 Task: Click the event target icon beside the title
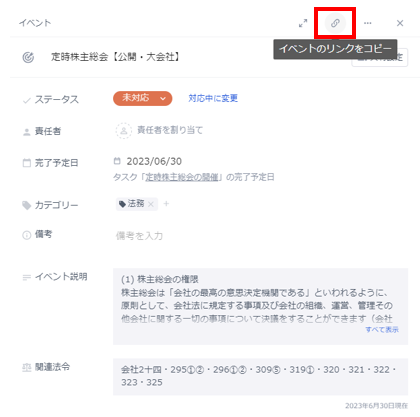(28, 57)
